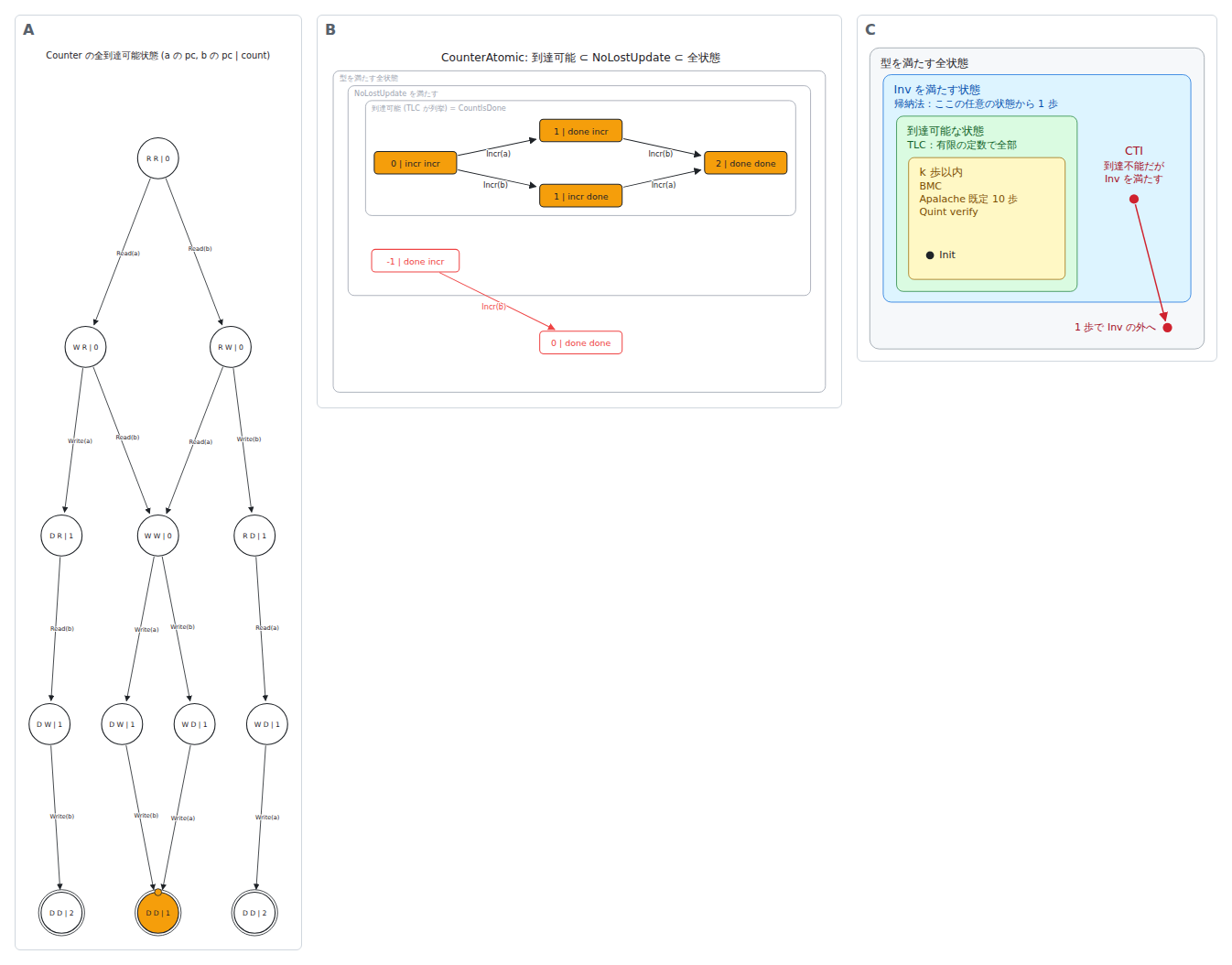Click the left 'D D | 2' final node
1232x965 pixels.
[61, 913]
